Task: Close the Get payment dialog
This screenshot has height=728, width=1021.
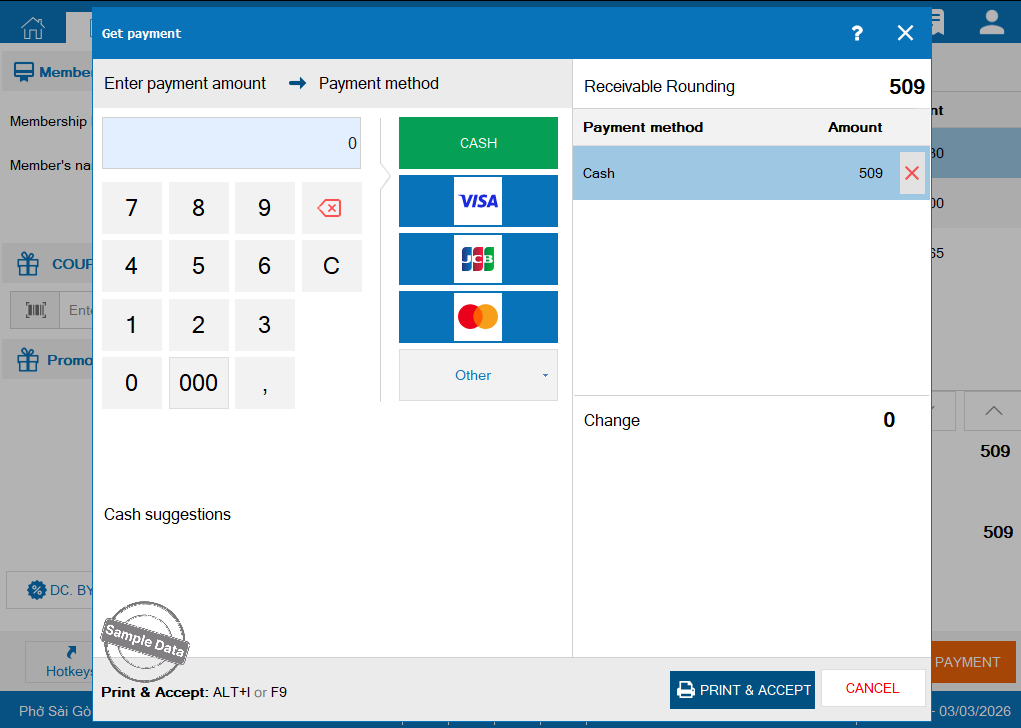Action: point(905,34)
